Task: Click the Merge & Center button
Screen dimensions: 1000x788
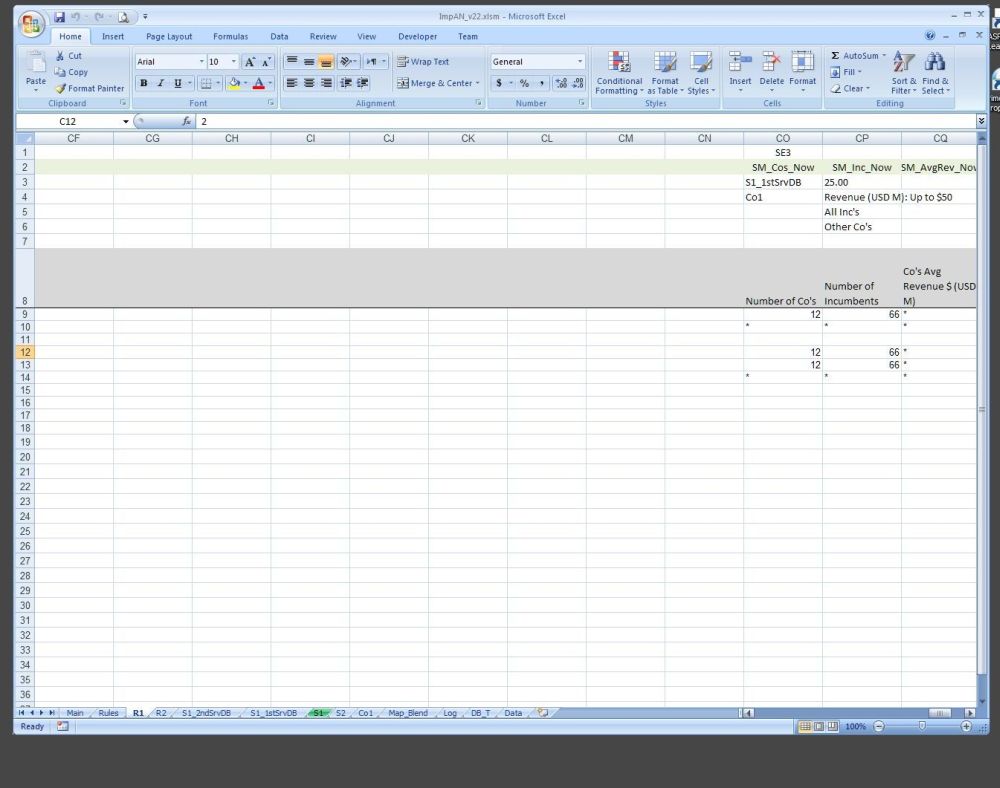Action: [438, 83]
